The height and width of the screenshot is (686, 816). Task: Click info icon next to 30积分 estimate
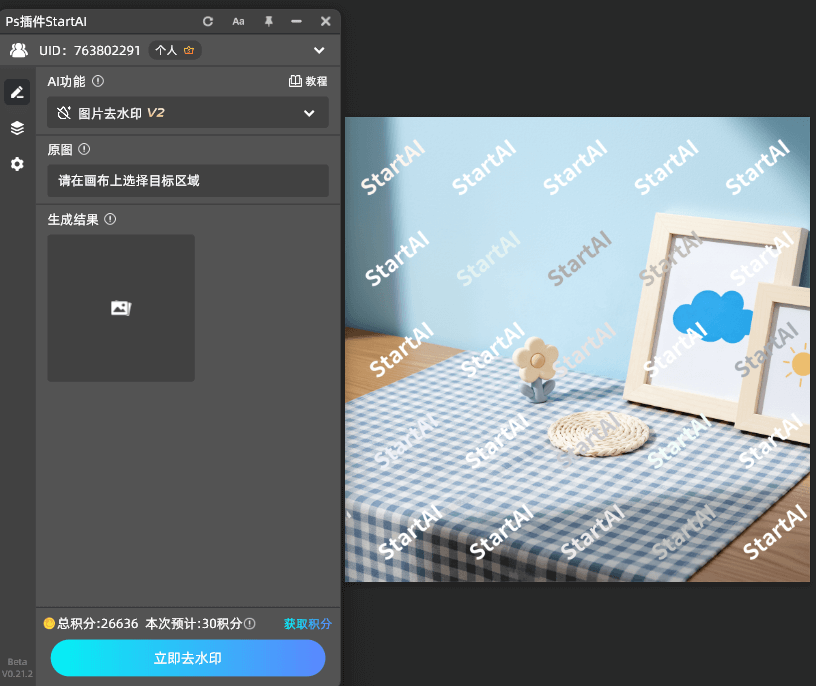[x=250, y=624]
